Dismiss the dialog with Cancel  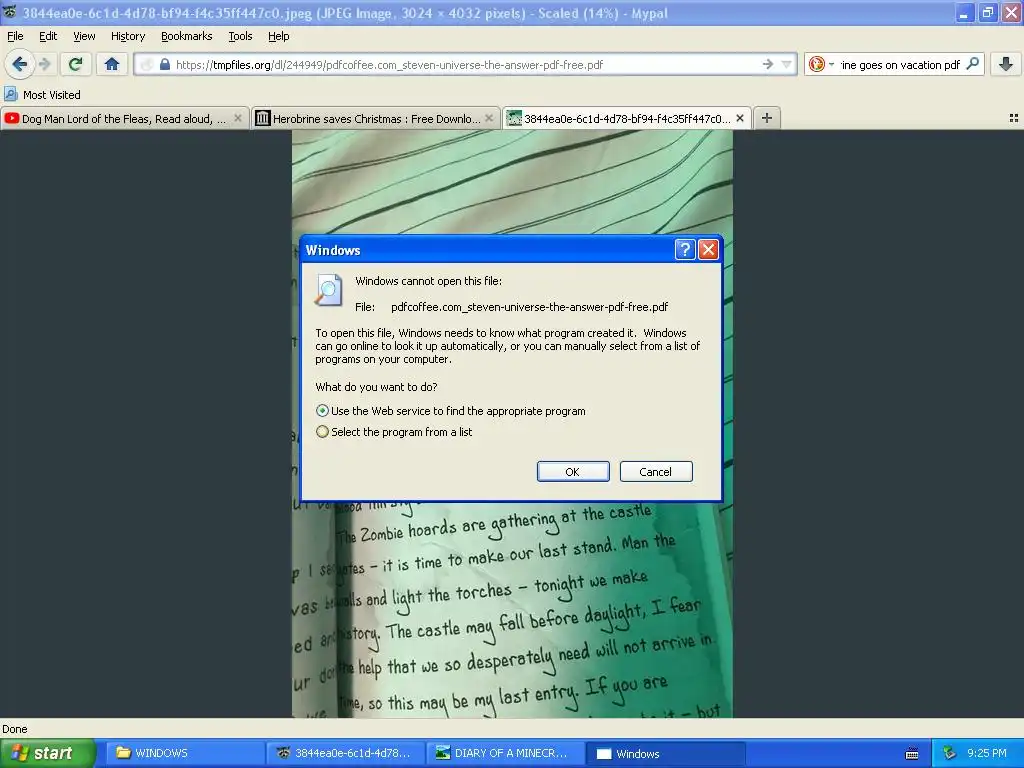tap(656, 472)
